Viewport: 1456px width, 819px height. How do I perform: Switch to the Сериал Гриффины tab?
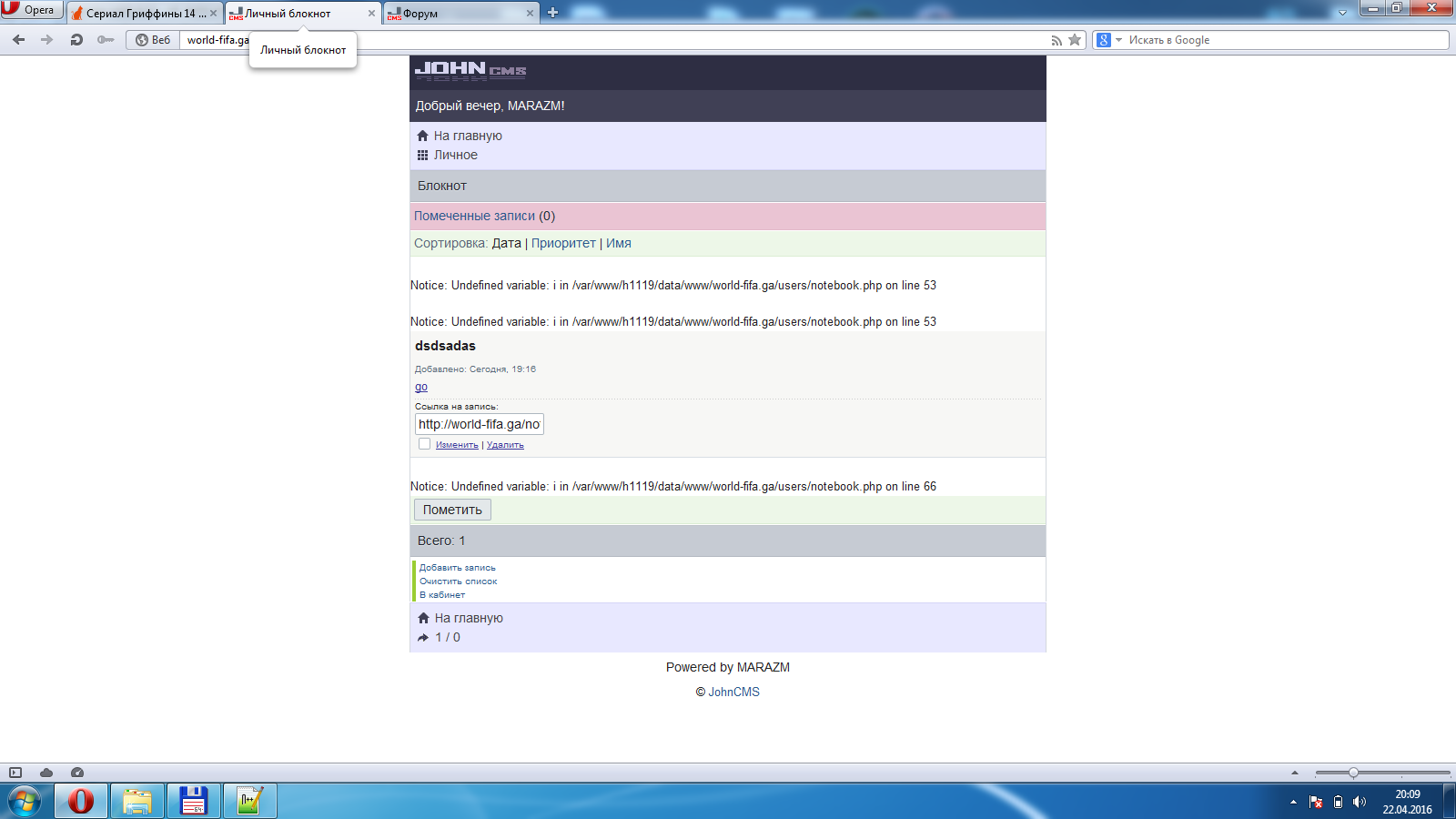(141, 14)
